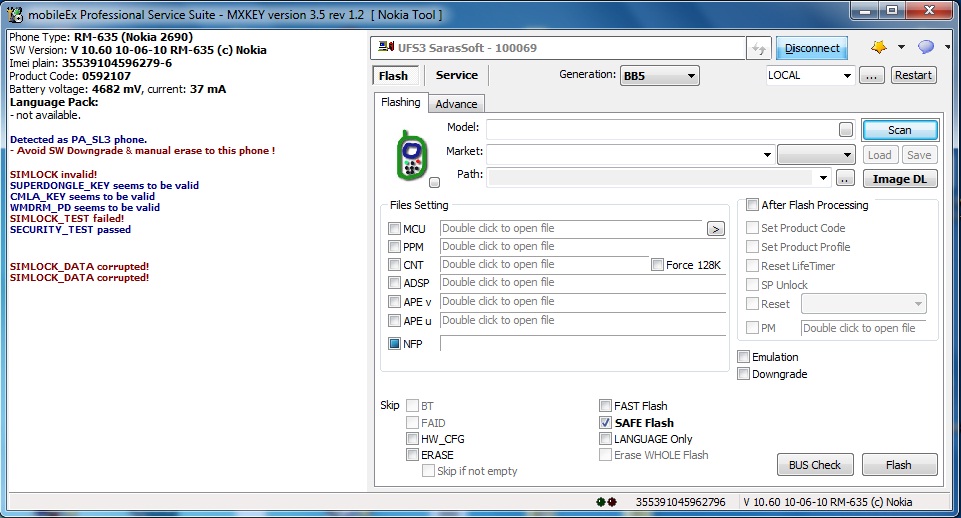Screen dimensions: 961x518
Task: Click the Path browse ellipsis button
Action: click(845, 178)
